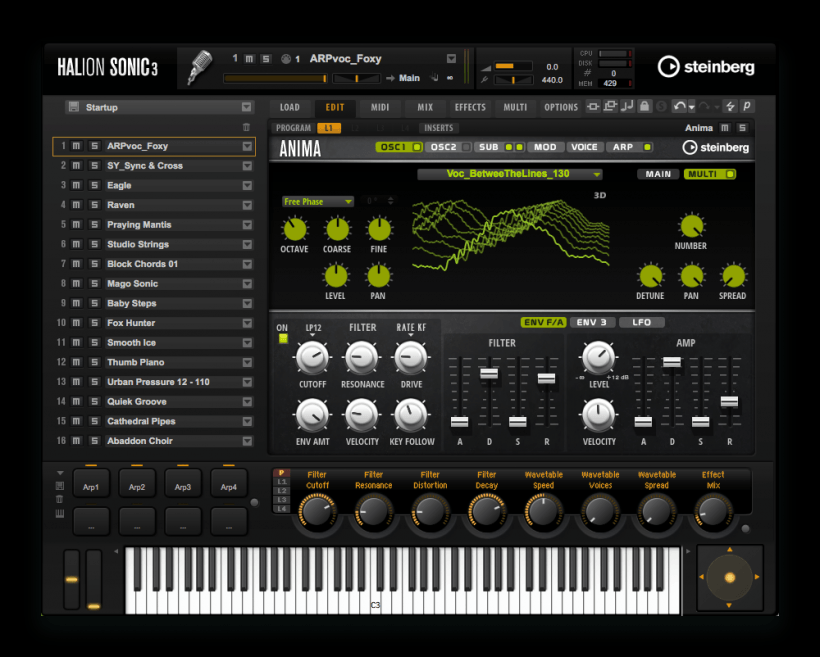Click amp envelope Release fader
820x657 pixels.
point(729,402)
